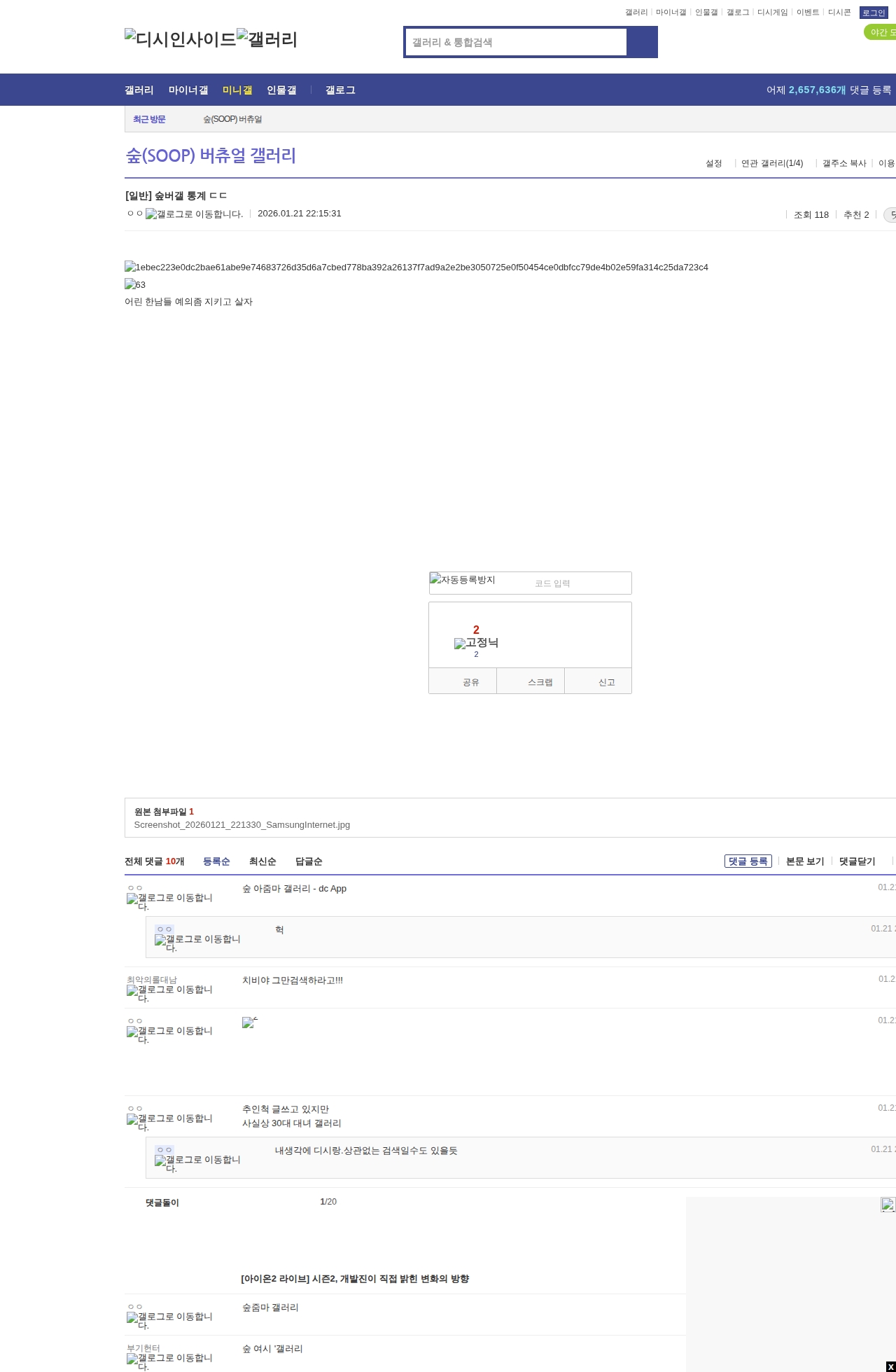Click the 전체 댓글 10개 count
896x1372 pixels.
155,861
